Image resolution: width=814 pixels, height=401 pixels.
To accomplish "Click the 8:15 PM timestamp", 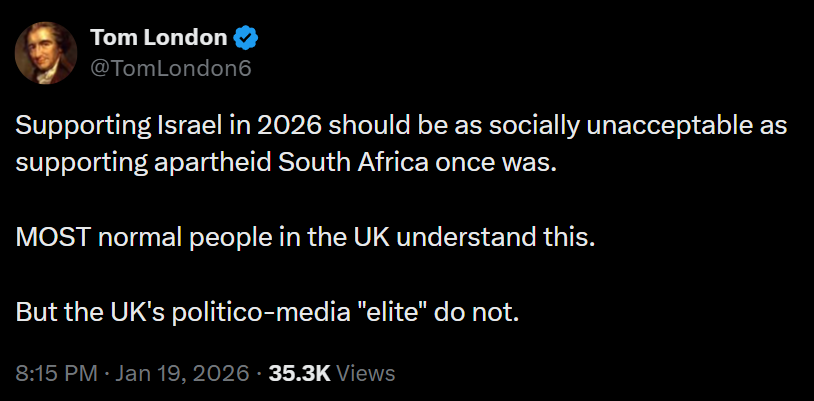I will point(57,373).
